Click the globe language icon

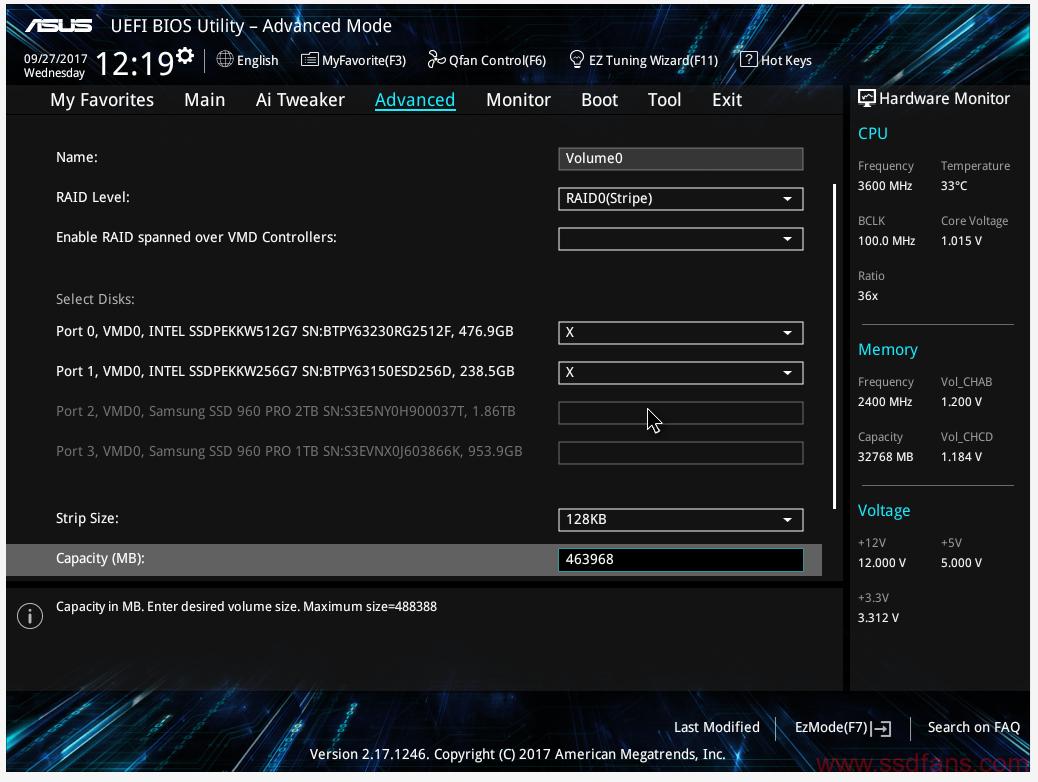[225, 60]
